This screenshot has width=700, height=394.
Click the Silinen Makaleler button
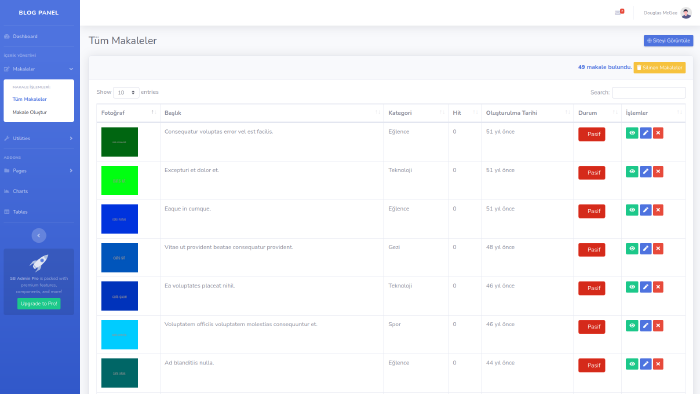[x=659, y=68]
